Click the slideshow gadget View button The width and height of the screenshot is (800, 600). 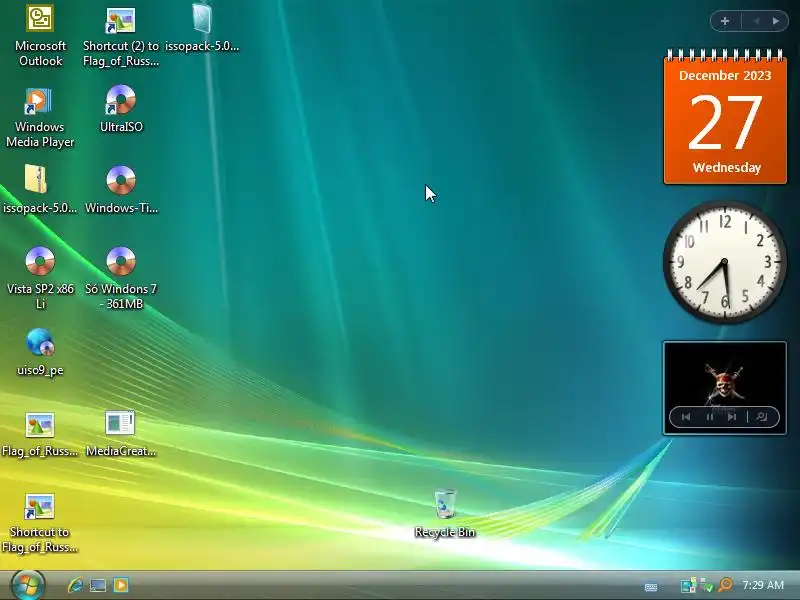click(762, 417)
